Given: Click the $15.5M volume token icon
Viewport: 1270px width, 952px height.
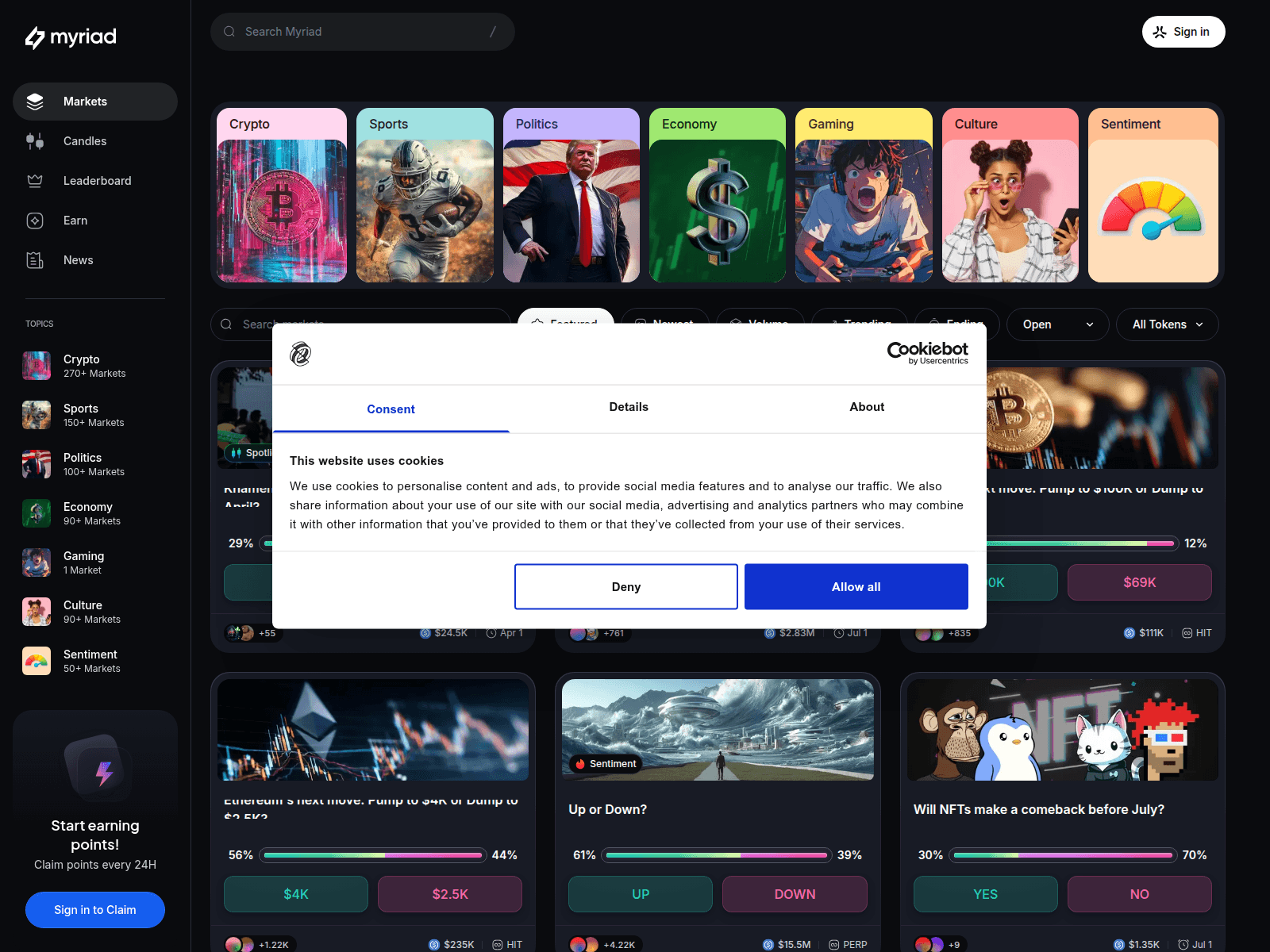Looking at the screenshot, I should point(768,945).
